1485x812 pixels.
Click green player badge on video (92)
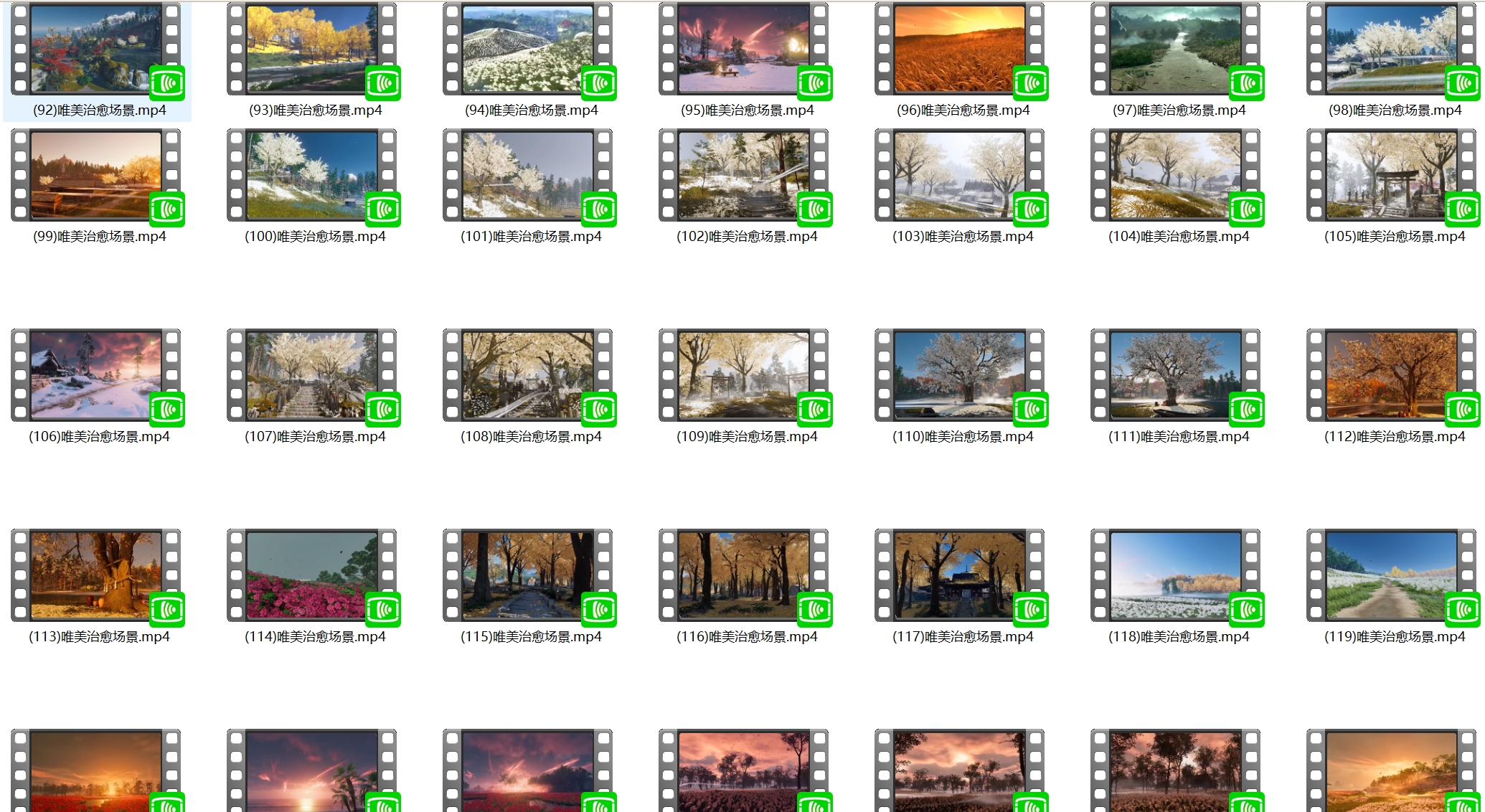(x=167, y=83)
